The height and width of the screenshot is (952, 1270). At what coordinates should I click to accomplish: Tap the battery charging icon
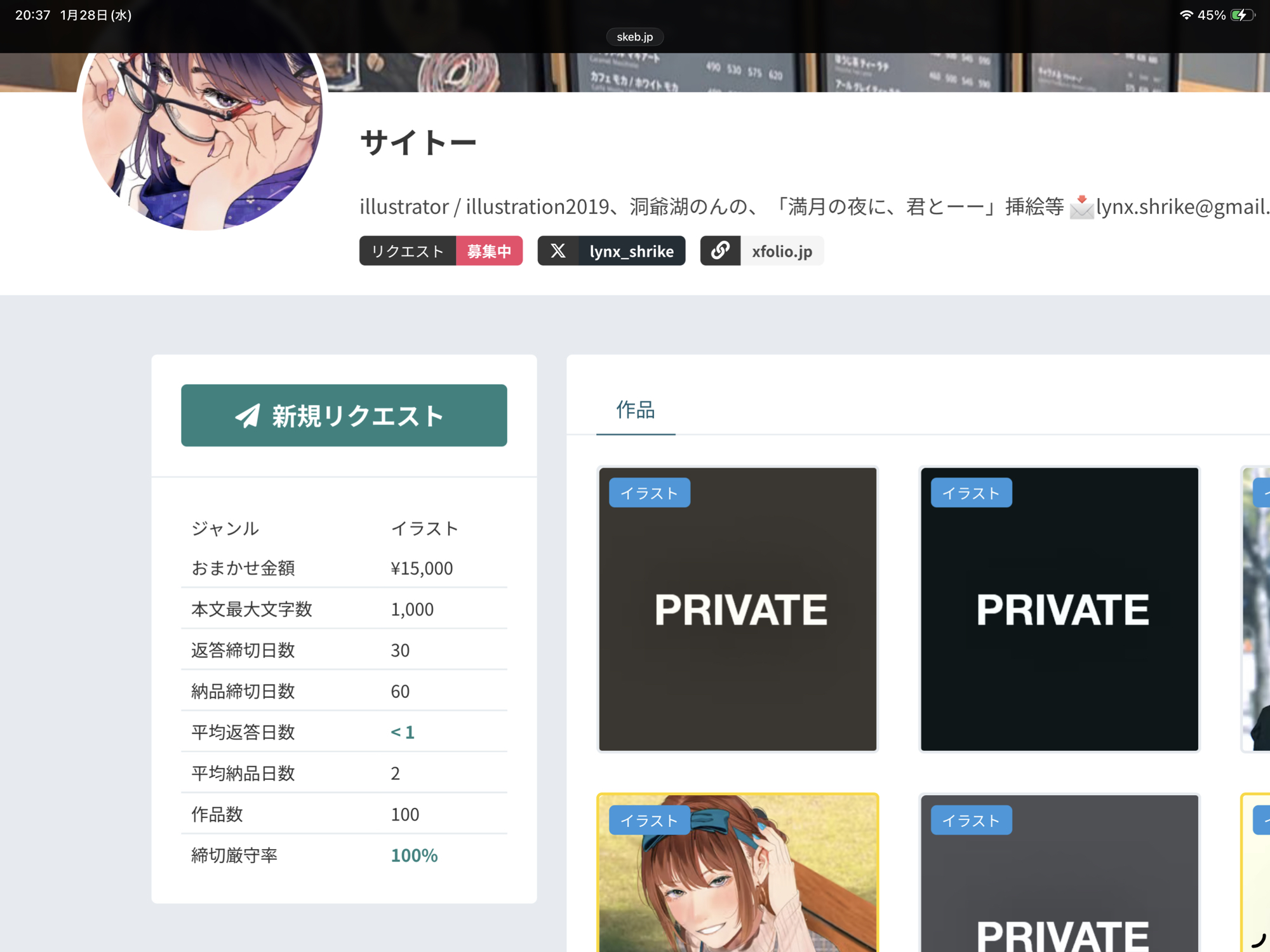coord(1241,15)
